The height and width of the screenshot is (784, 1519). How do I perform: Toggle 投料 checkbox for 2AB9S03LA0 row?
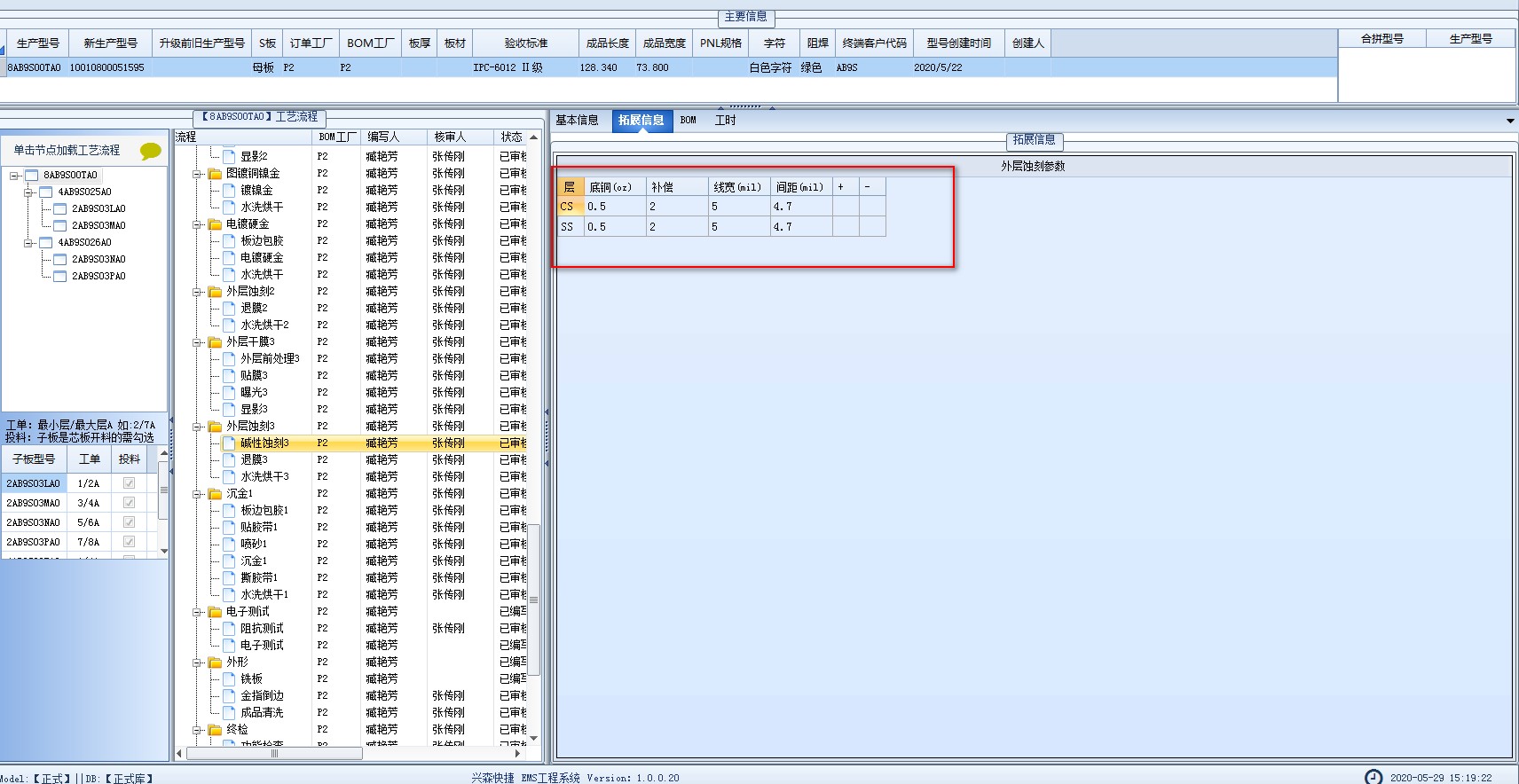130,483
